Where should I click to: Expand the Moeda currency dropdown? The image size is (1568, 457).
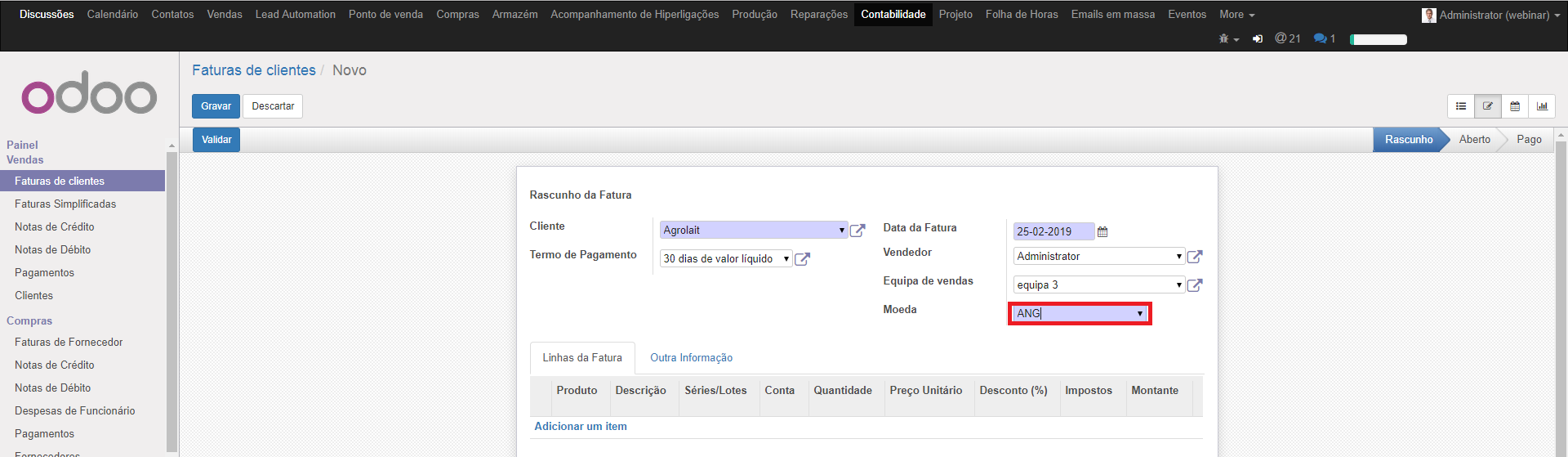[x=1139, y=314]
